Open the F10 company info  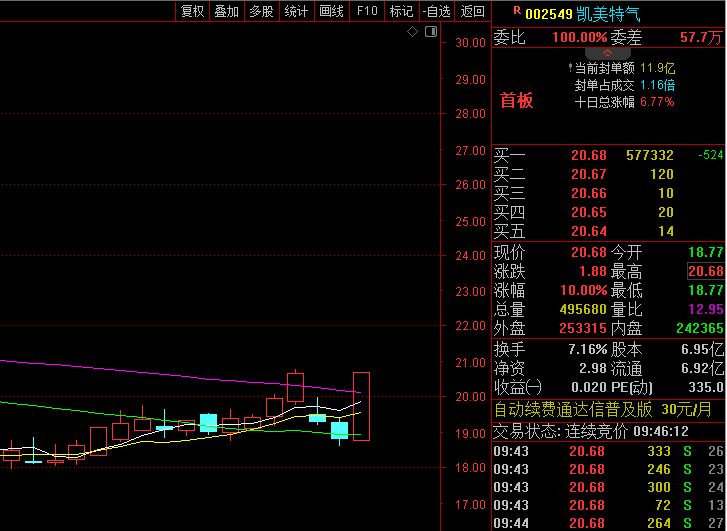[x=367, y=11]
